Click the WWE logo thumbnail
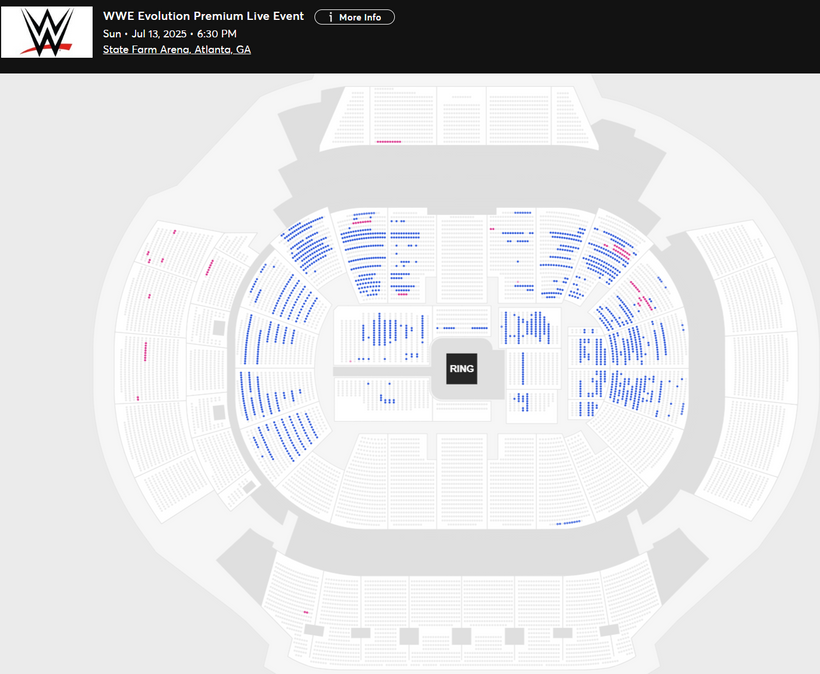This screenshot has height=674, width=820. (x=47, y=32)
